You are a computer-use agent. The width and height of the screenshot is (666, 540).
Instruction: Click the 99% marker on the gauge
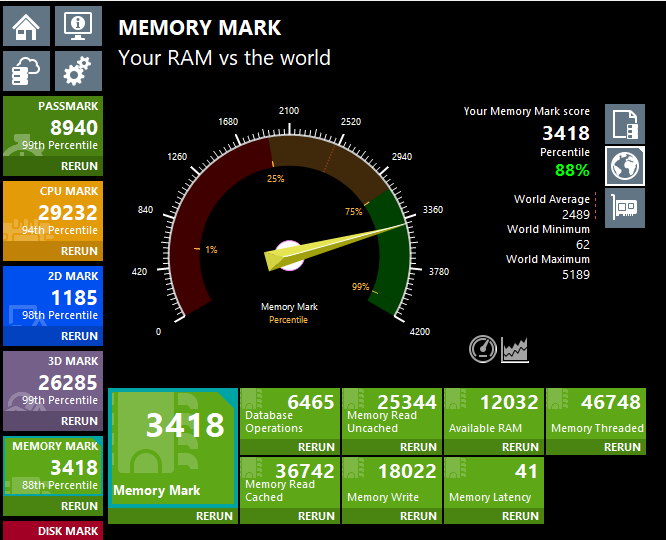pyautogui.click(x=360, y=286)
